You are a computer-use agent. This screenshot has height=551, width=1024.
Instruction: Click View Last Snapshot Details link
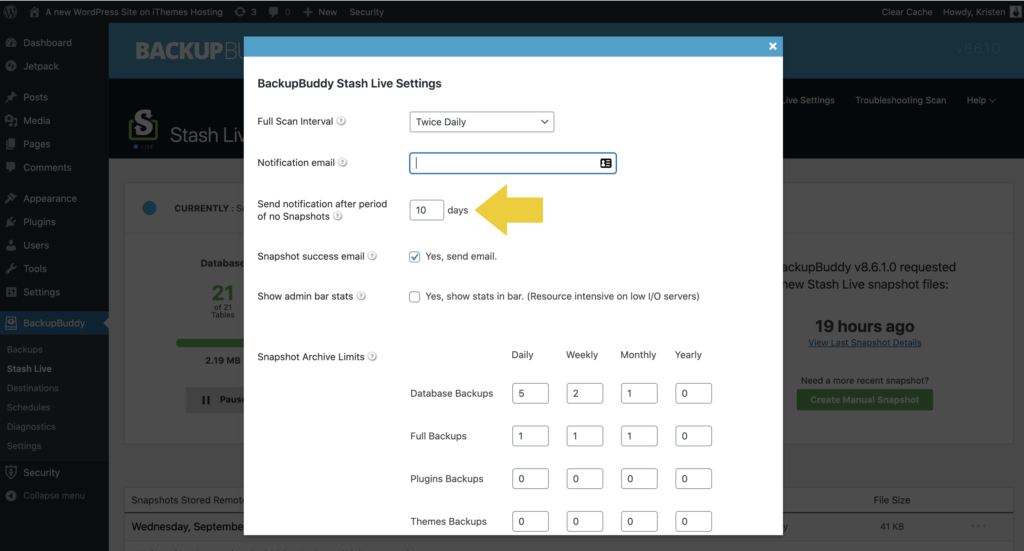[x=865, y=343]
